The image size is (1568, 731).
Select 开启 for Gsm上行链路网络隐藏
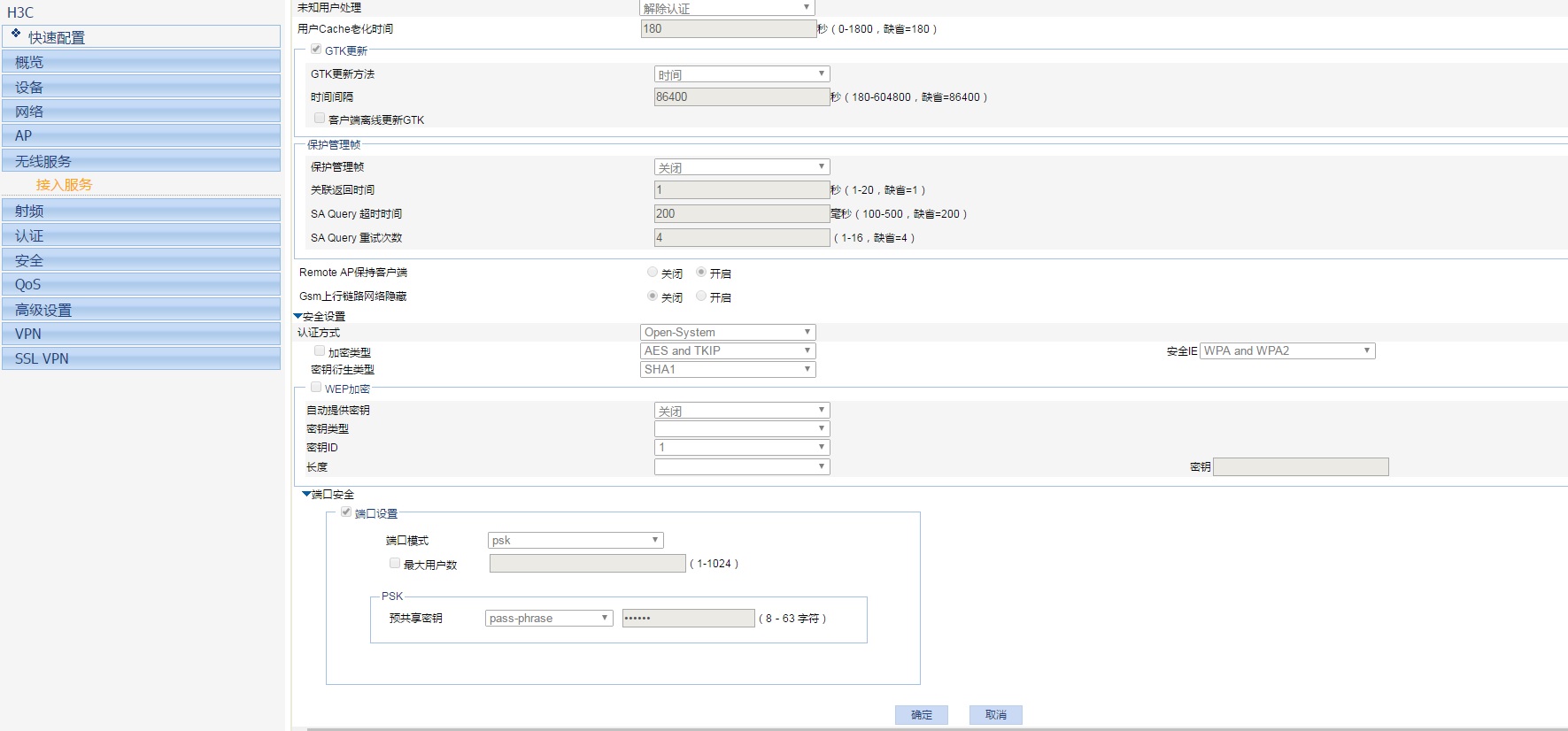[701, 296]
